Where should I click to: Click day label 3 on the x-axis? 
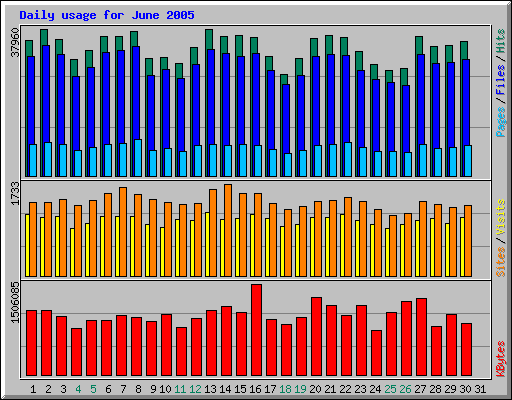[63, 389]
